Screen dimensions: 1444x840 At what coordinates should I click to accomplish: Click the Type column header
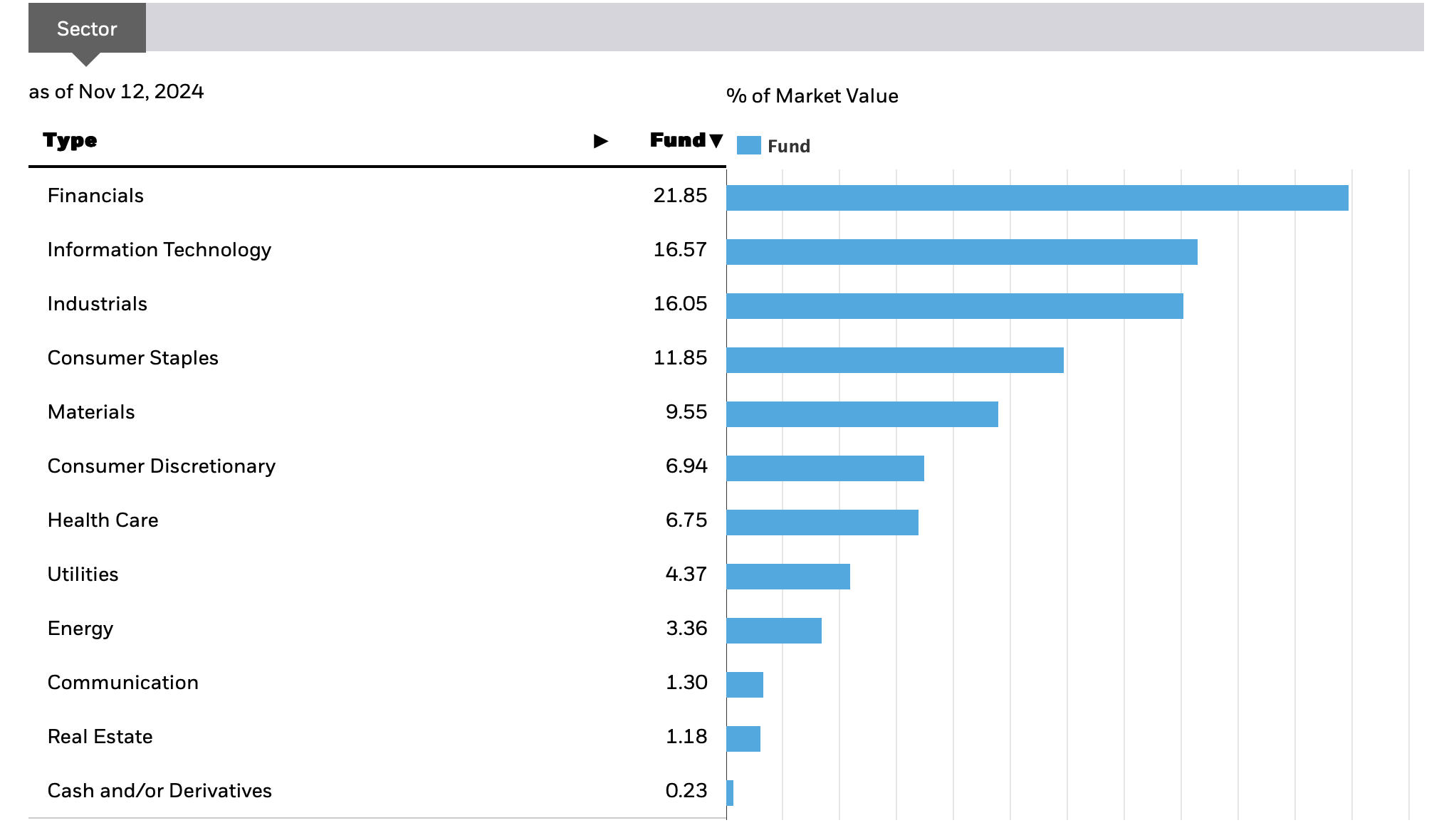[x=70, y=140]
